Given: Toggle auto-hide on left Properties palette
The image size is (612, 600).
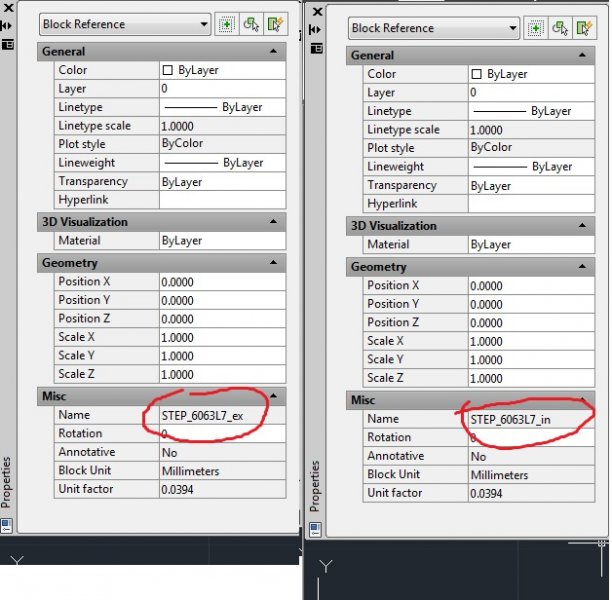Looking at the screenshot, I should pyautogui.click(x=7, y=26).
